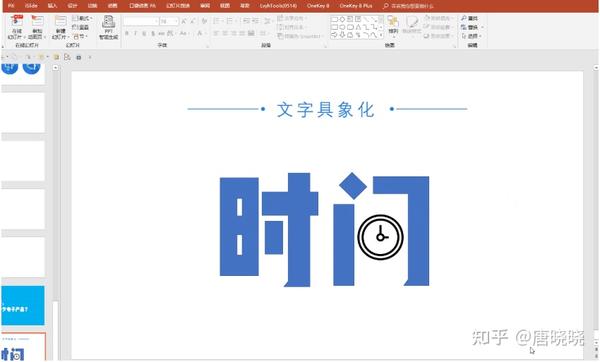Click the quick styles icon
Image resolution: width=600 pixels, height=362 pixels.
click(x=412, y=25)
